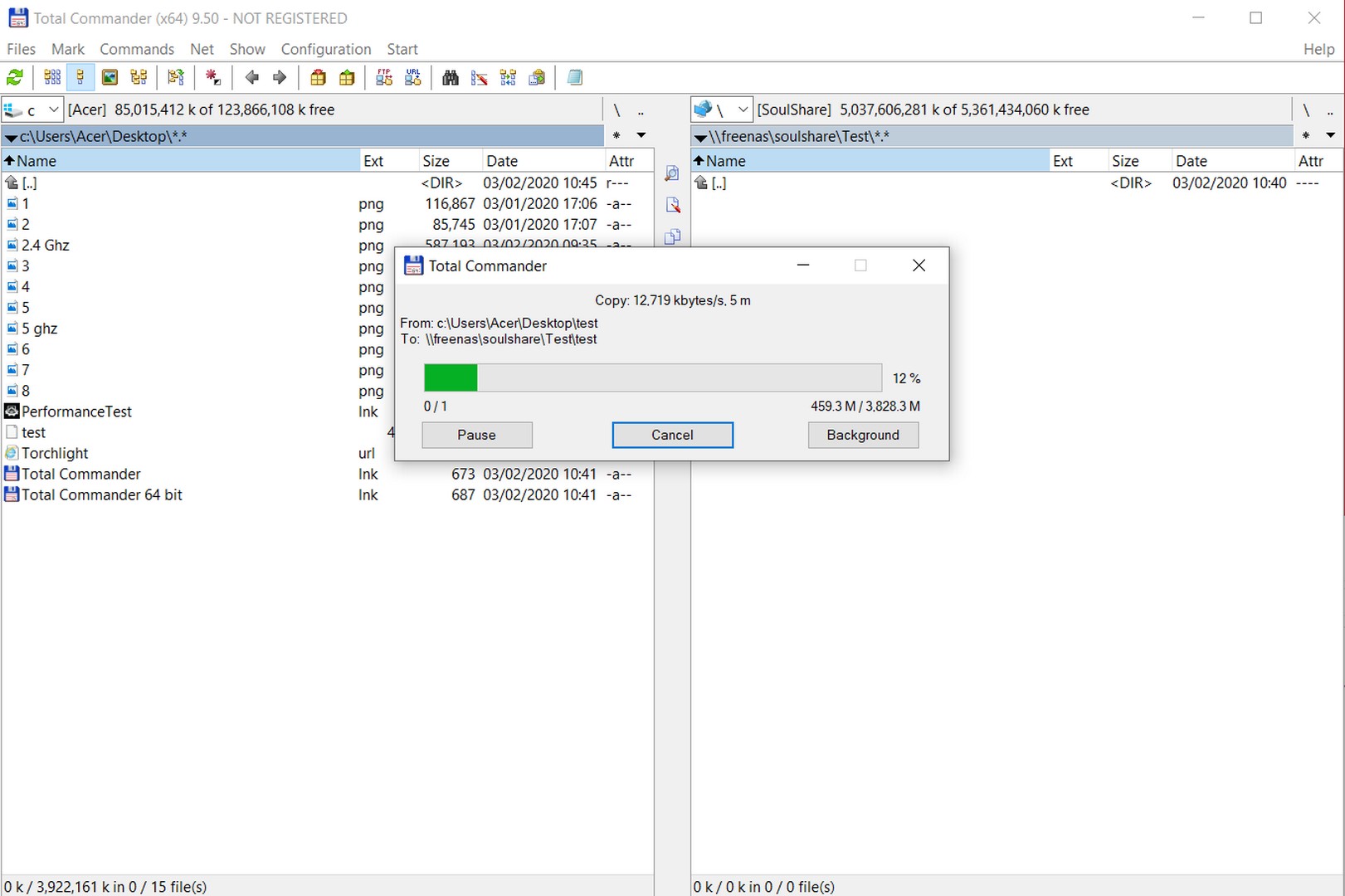Click the Copy icon in the center bar
Screen dimensions: 1345x896
click(672, 236)
